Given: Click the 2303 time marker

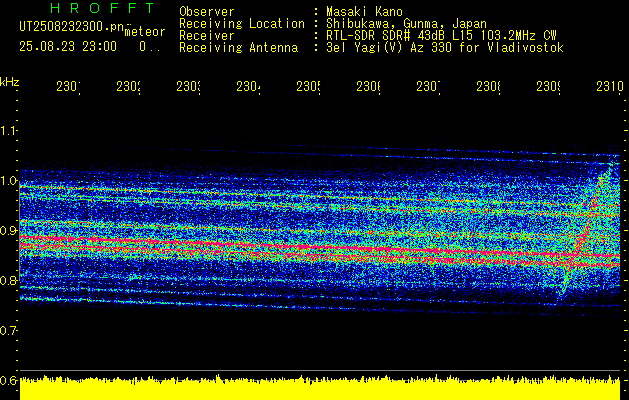Looking at the screenshot, I should coord(188,87).
